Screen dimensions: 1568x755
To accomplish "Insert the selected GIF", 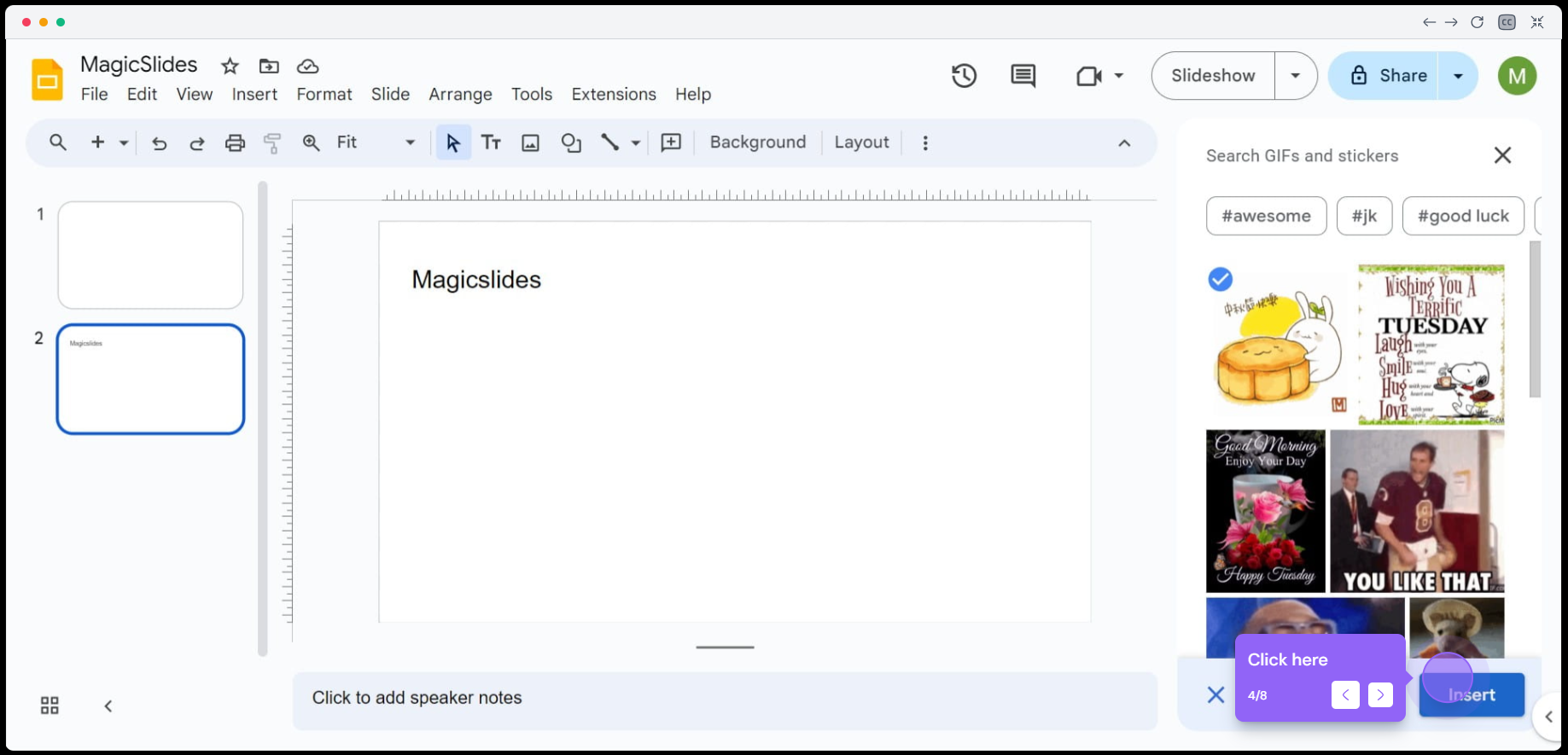I will [1472, 694].
